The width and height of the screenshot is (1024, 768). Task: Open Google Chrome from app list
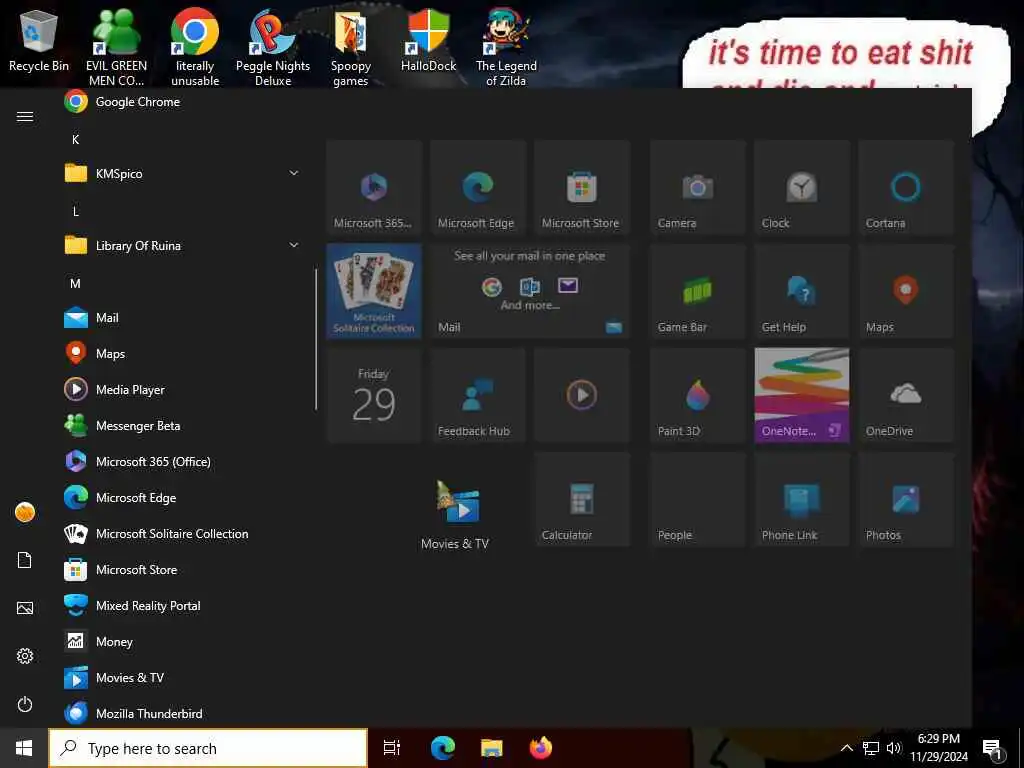pyautogui.click(x=182, y=102)
